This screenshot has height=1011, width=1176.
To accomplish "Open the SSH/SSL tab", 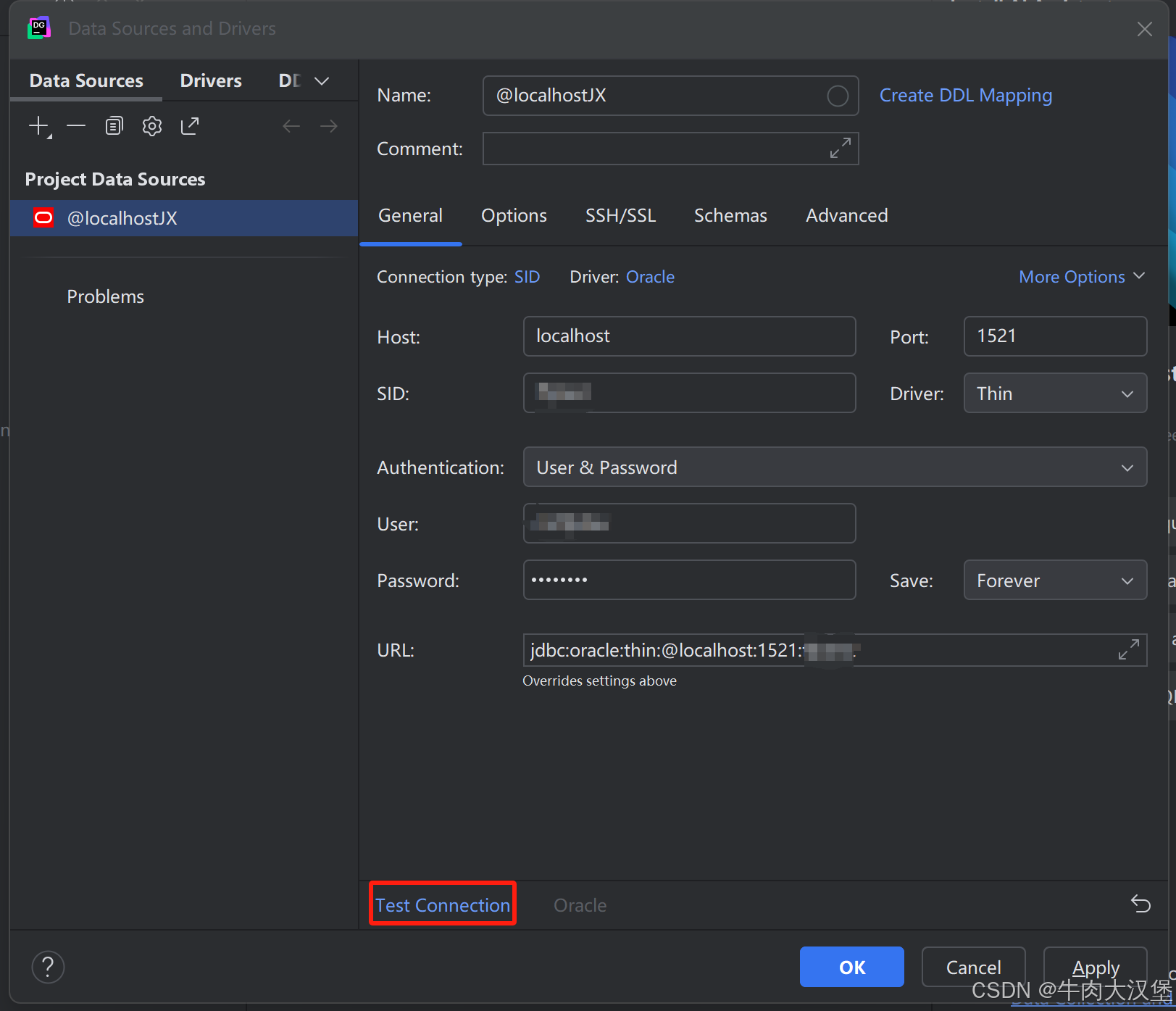I will 620,215.
